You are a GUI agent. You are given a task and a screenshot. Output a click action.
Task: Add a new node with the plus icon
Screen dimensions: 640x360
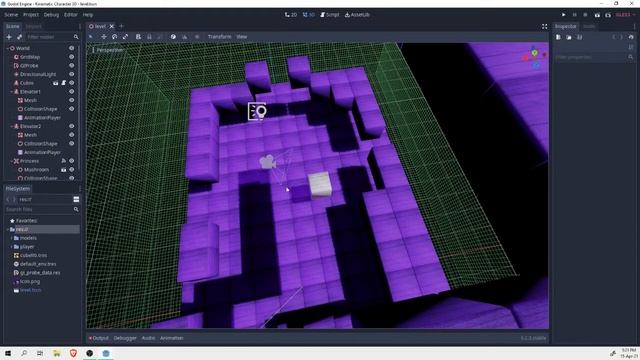click(9, 37)
